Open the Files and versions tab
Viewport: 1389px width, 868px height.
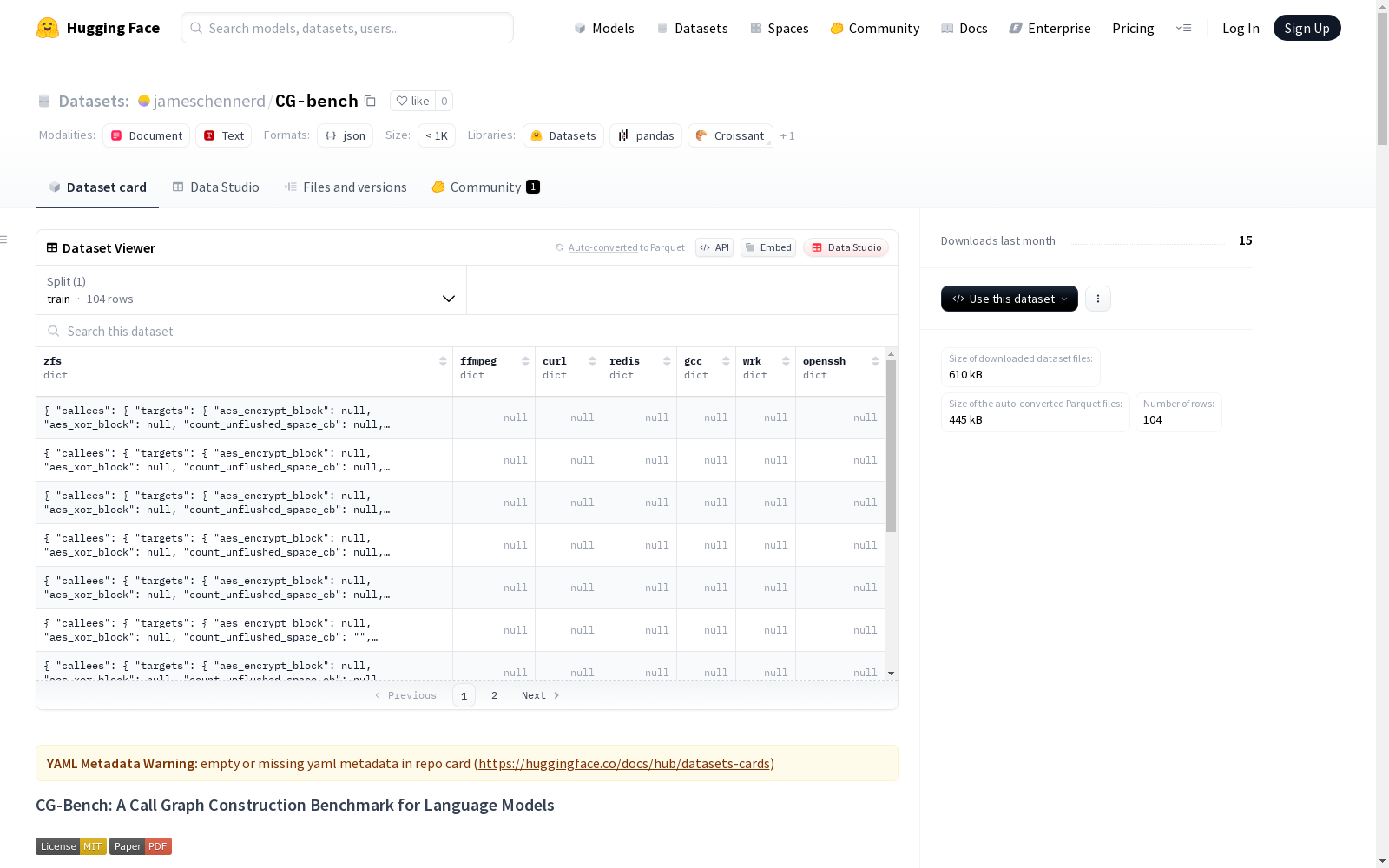346,187
